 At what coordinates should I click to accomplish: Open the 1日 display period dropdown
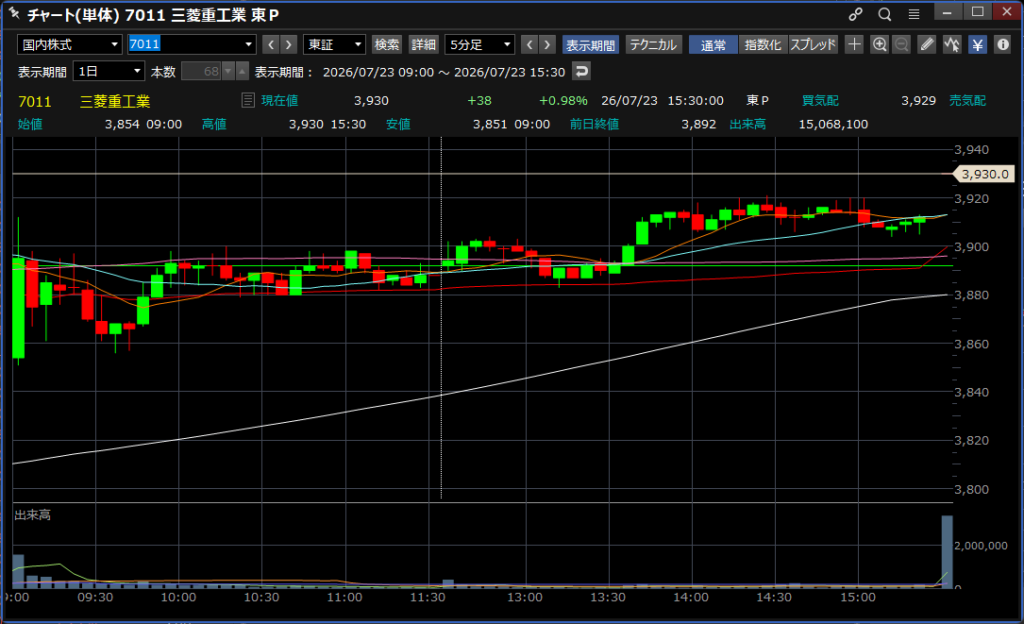coord(108,71)
